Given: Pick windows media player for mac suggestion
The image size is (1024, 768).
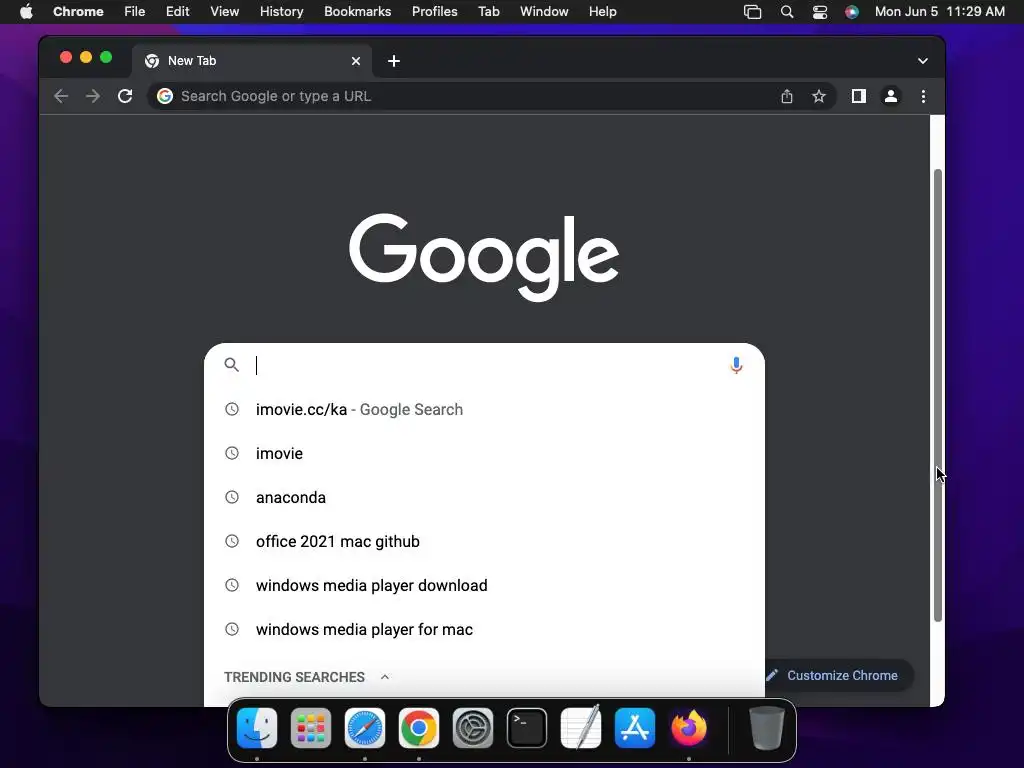Looking at the screenshot, I should pos(484,630).
